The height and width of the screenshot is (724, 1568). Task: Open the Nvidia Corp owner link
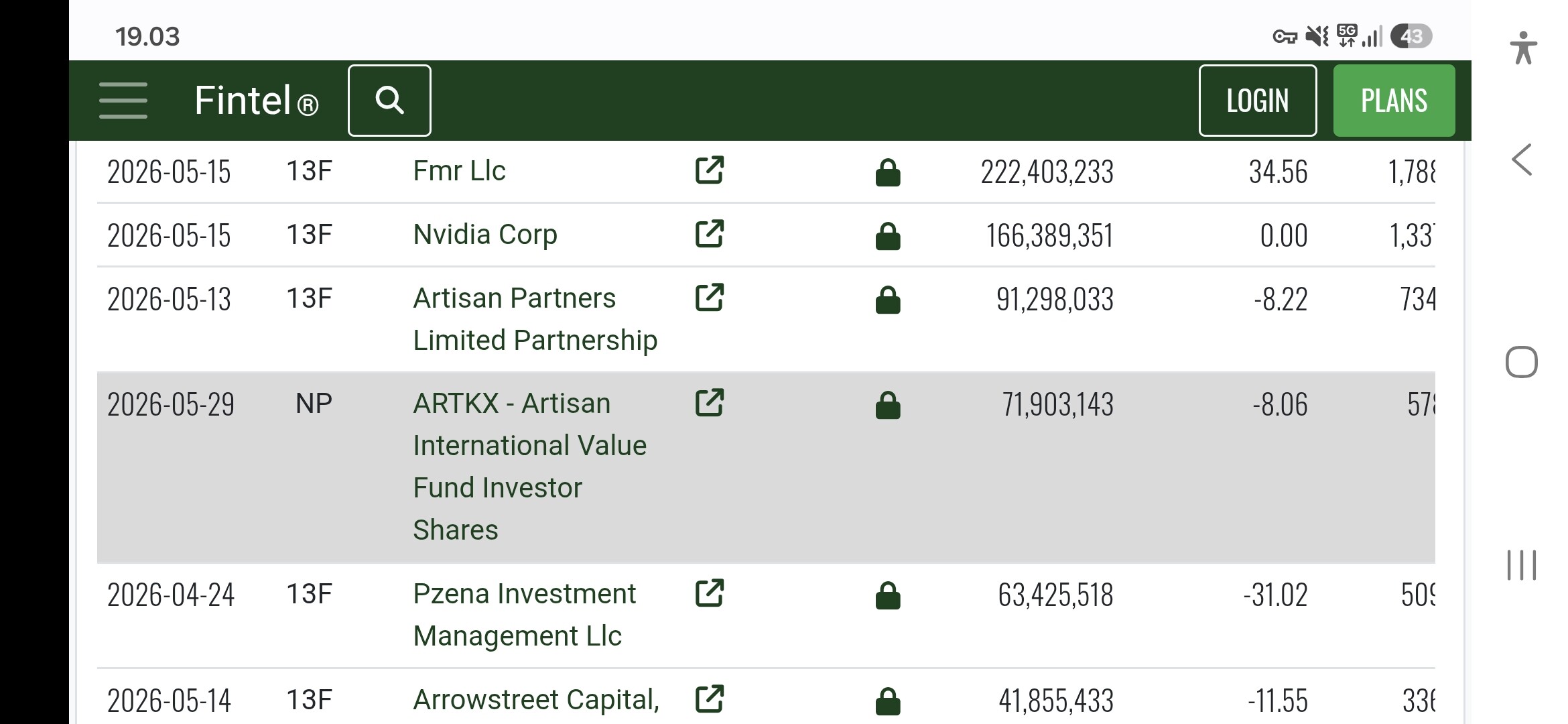(485, 235)
